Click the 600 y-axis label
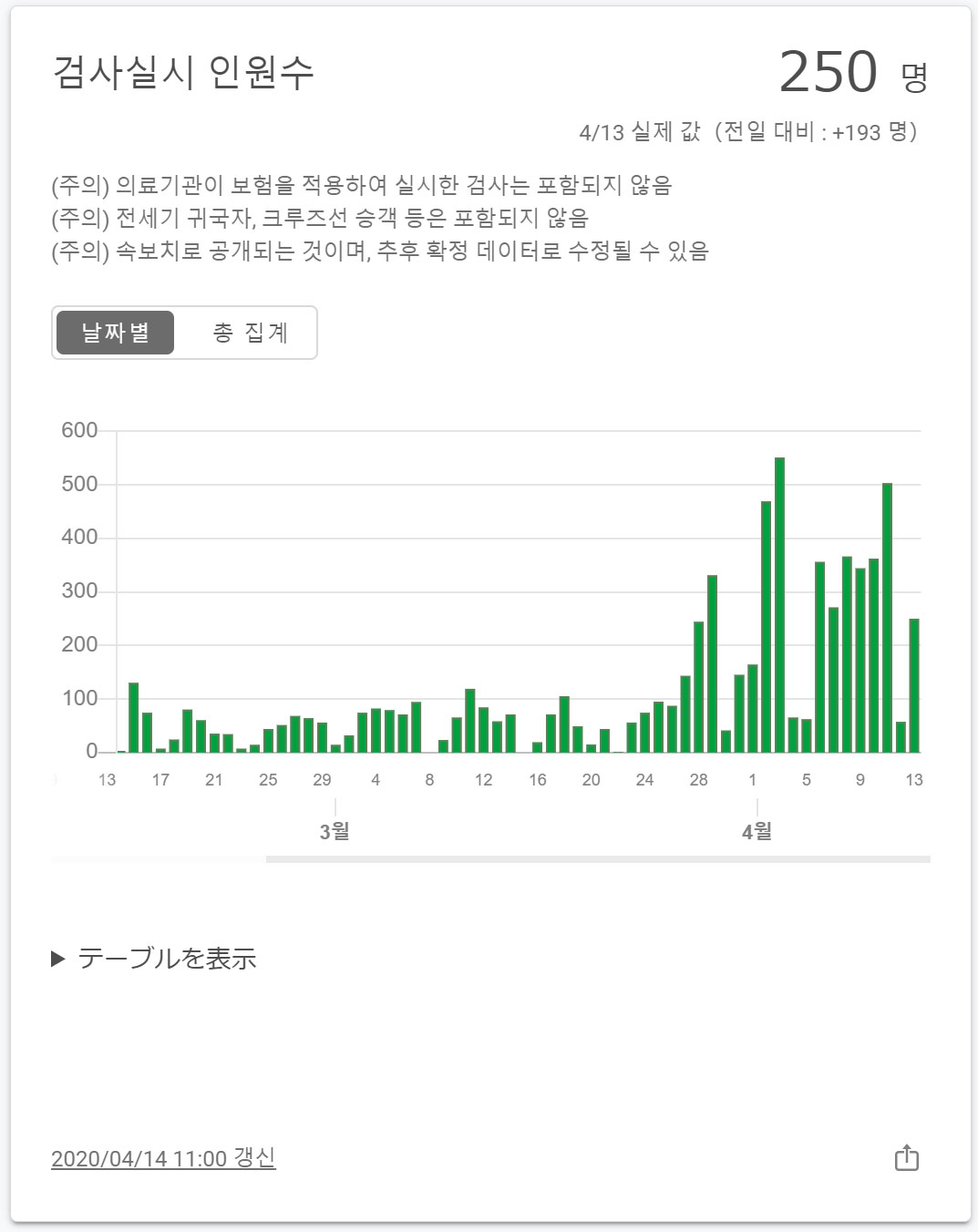 pos(79,430)
